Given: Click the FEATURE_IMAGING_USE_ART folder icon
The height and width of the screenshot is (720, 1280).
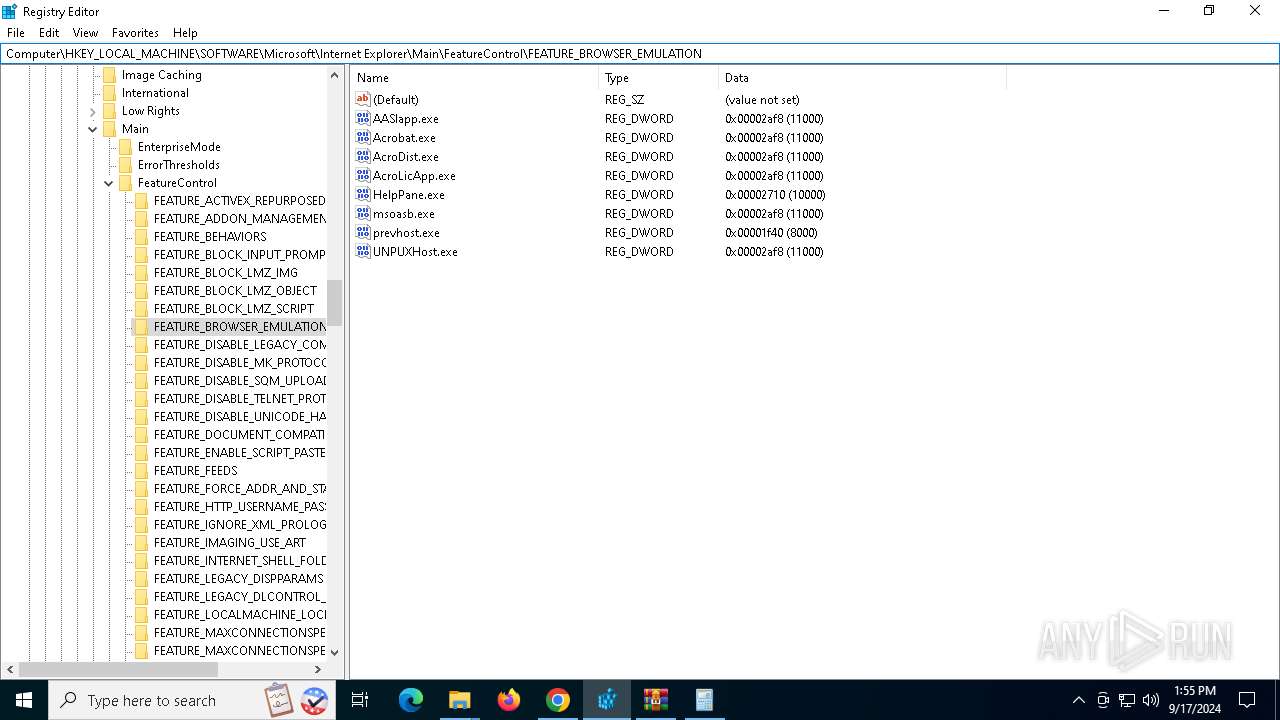Looking at the screenshot, I should [x=141, y=543].
